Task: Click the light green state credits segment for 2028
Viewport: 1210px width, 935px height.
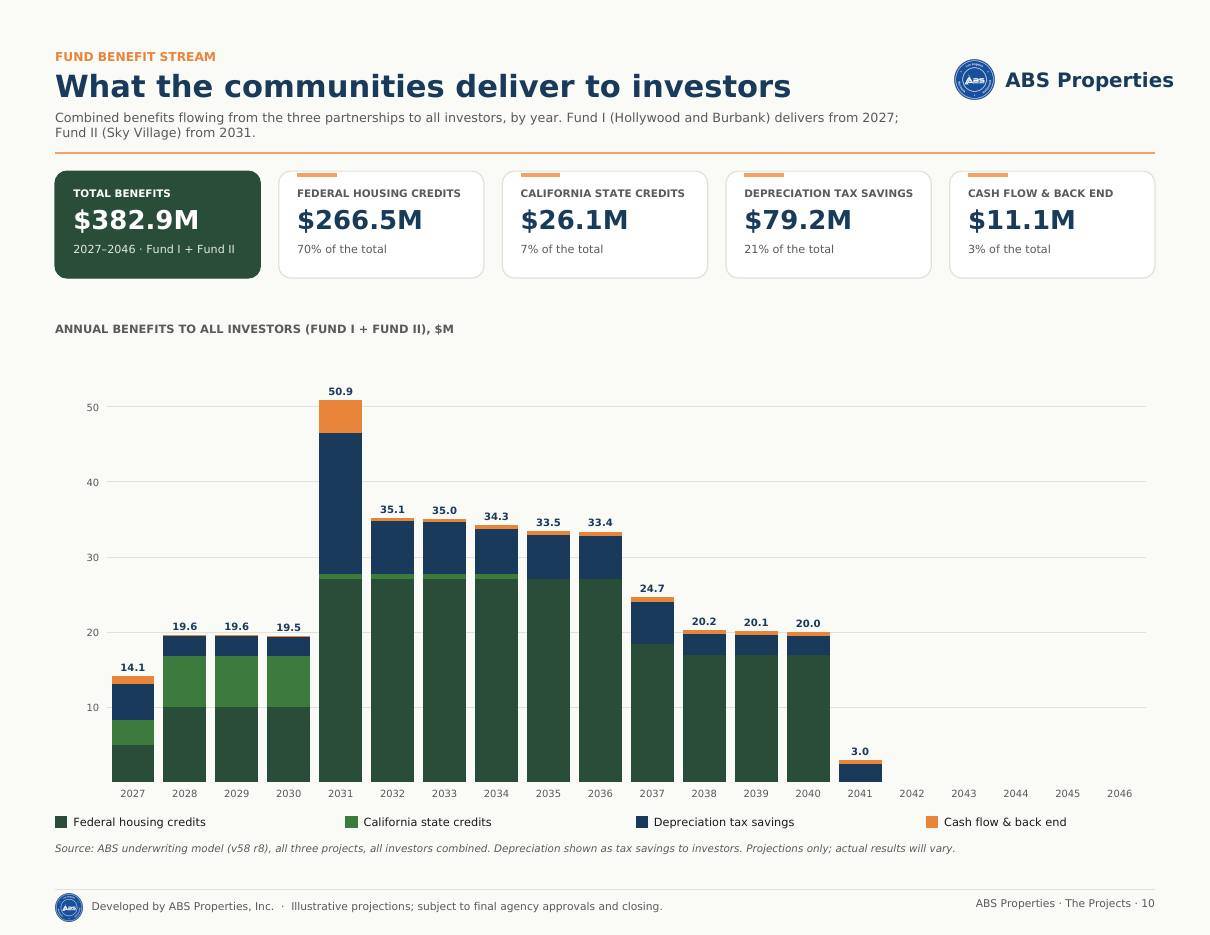Action: [x=184, y=682]
